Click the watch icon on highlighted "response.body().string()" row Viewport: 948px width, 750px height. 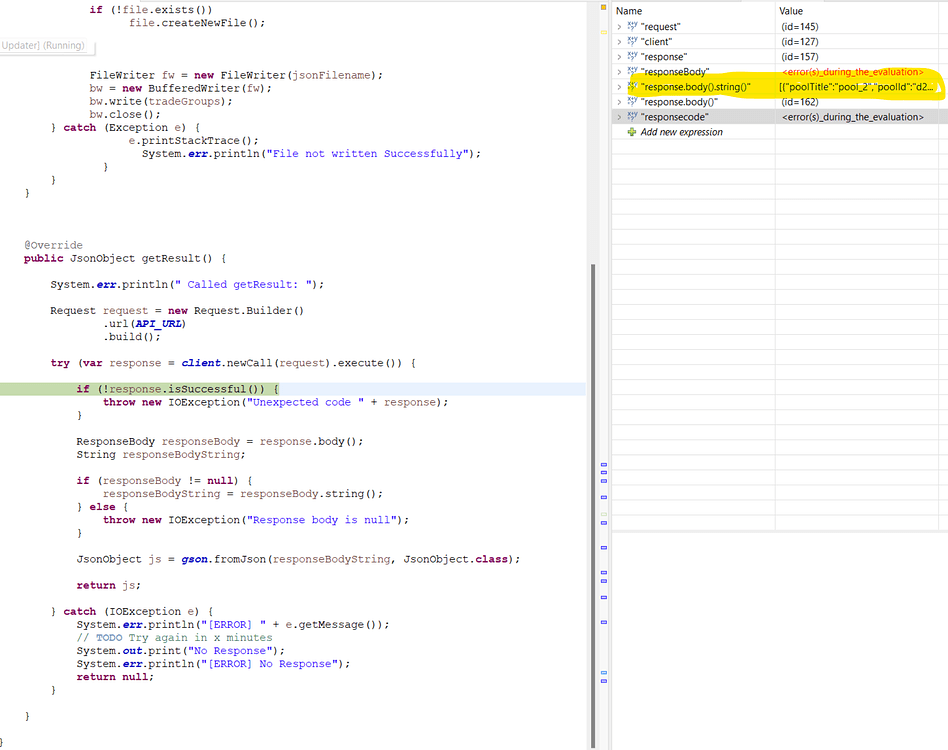pos(633,86)
